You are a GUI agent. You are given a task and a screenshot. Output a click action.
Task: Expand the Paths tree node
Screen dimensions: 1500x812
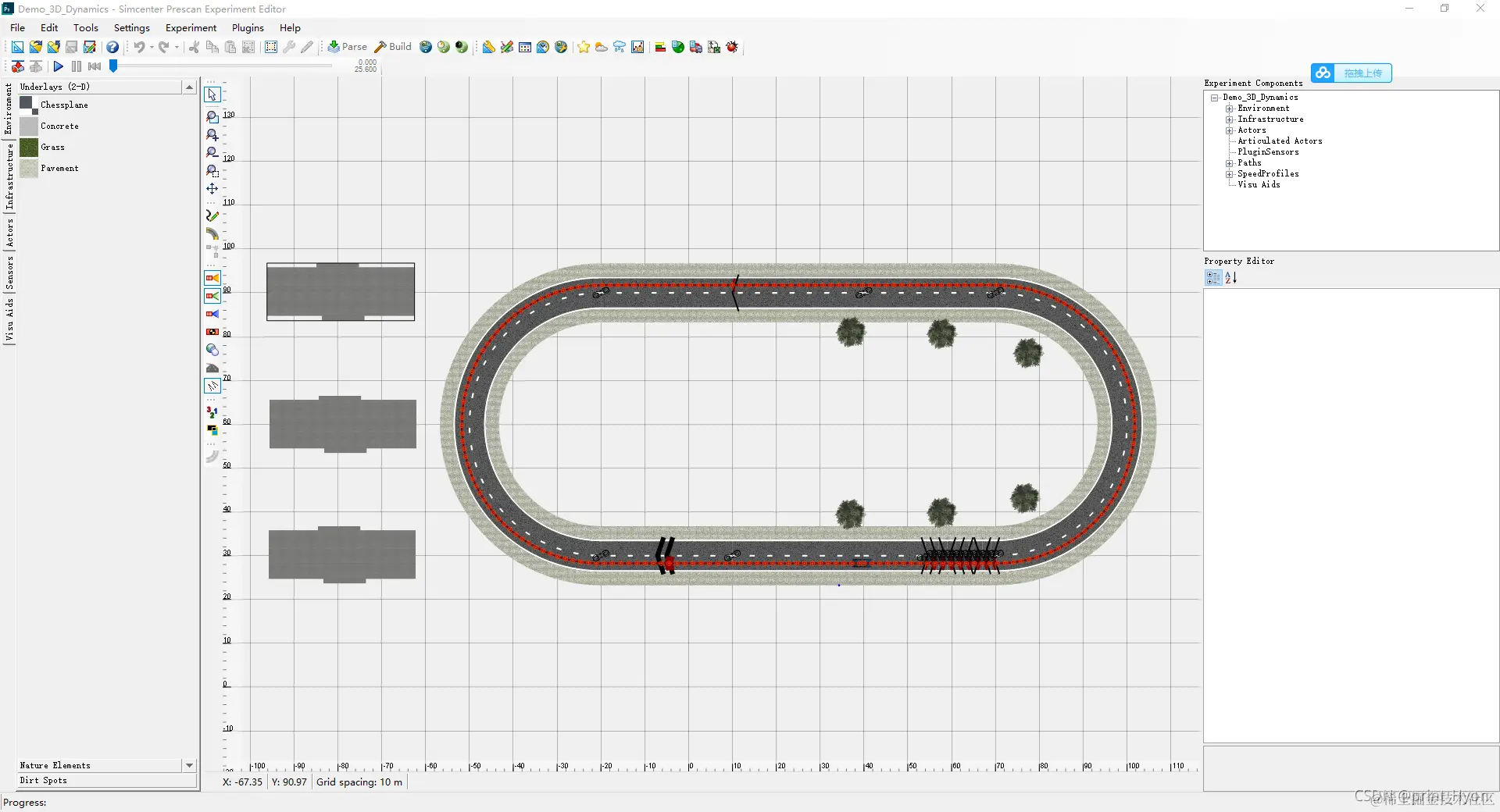[x=1230, y=163]
